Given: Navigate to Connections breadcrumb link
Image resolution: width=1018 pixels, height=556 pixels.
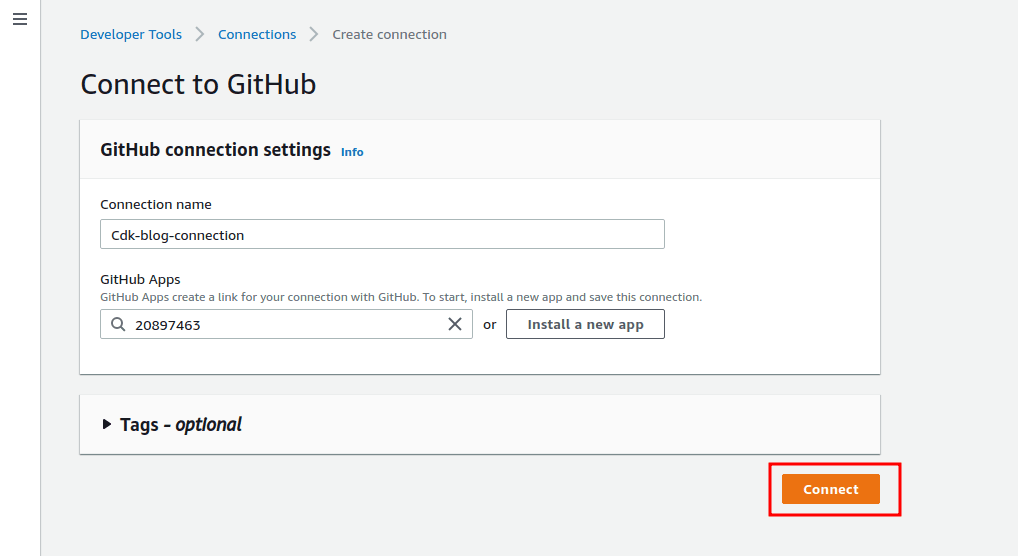Looking at the screenshot, I should pos(257,34).
